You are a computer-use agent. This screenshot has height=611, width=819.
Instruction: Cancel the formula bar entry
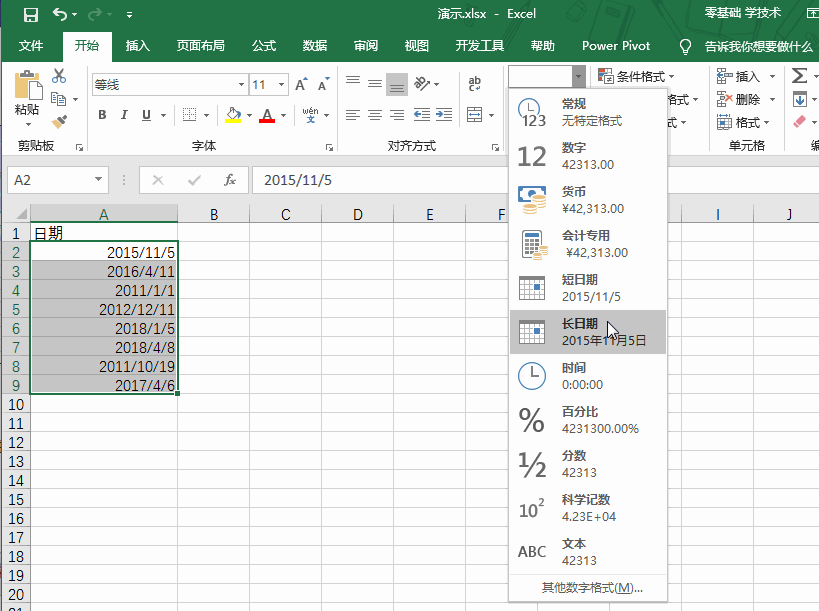coord(158,180)
